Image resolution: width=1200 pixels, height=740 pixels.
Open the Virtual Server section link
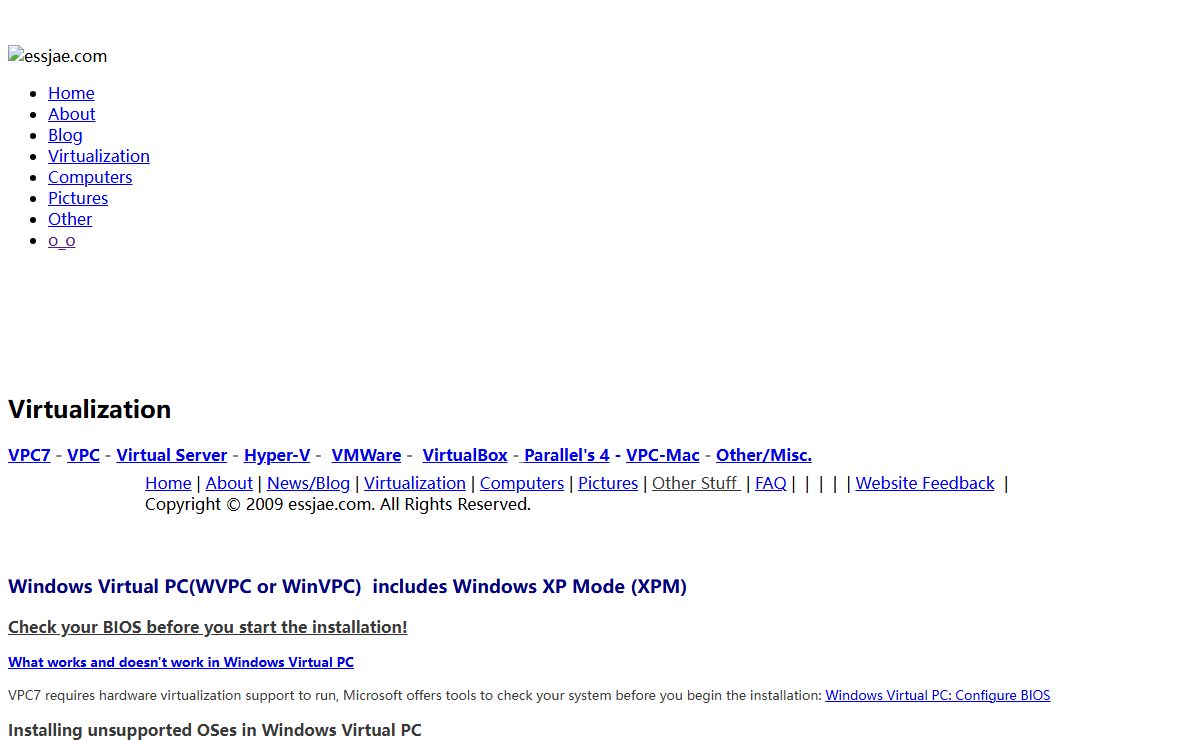pyautogui.click(x=171, y=455)
